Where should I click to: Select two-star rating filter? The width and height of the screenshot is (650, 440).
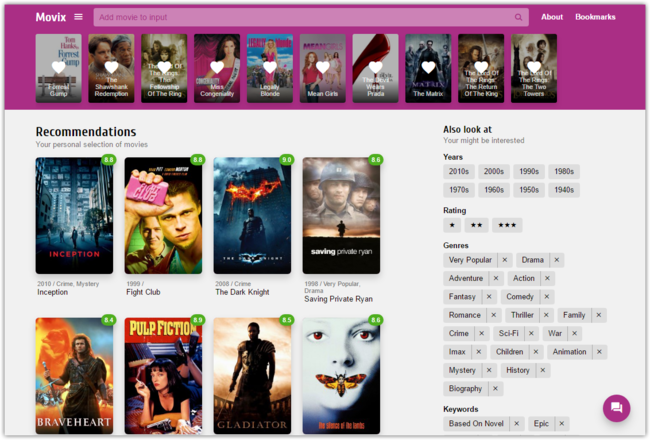pyautogui.click(x=476, y=225)
